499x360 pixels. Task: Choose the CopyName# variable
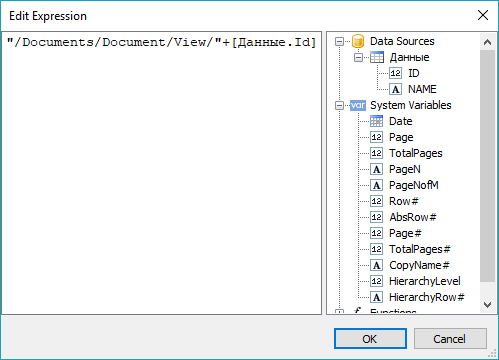point(419,265)
